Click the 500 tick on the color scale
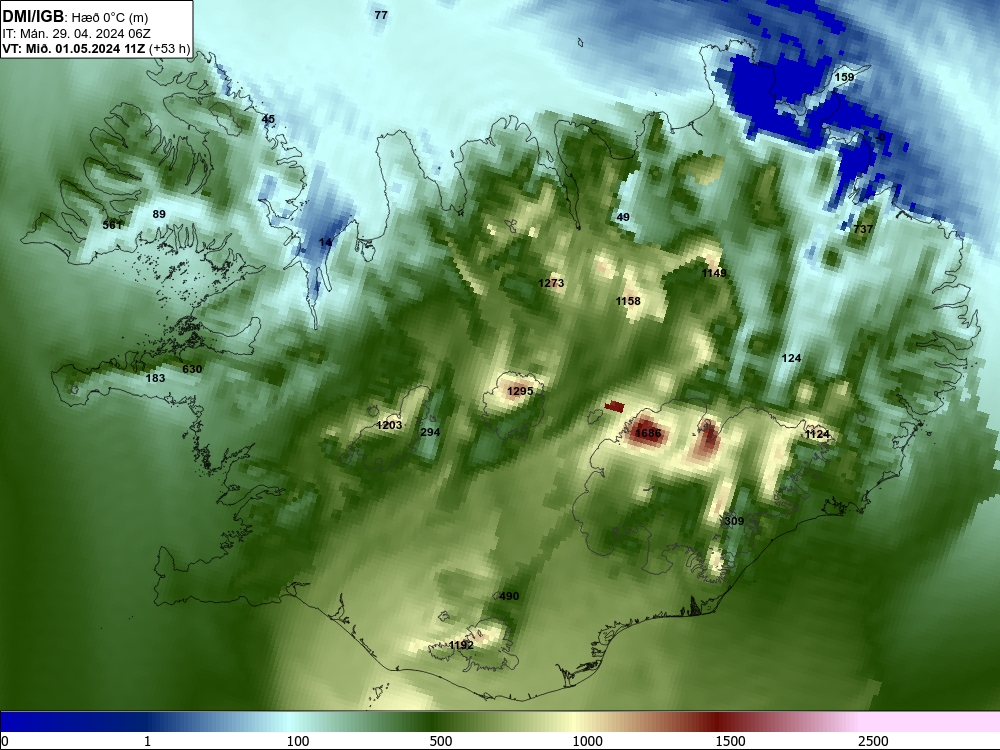 441,740
